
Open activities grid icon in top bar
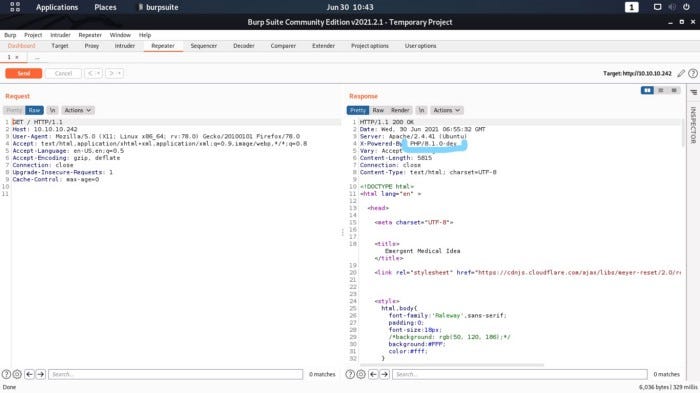15,7
